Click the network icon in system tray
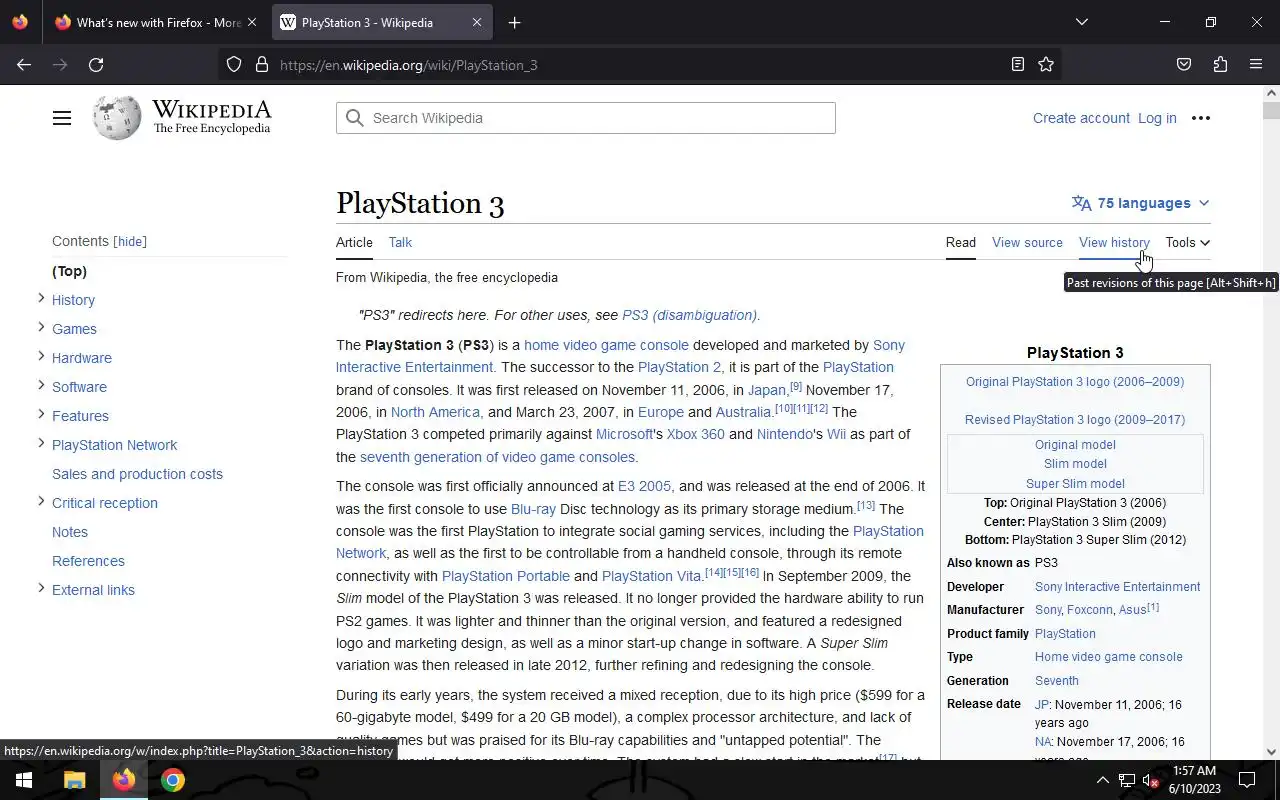Viewport: 1280px width, 800px height. pyautogui.click(x=1126, y=781)
